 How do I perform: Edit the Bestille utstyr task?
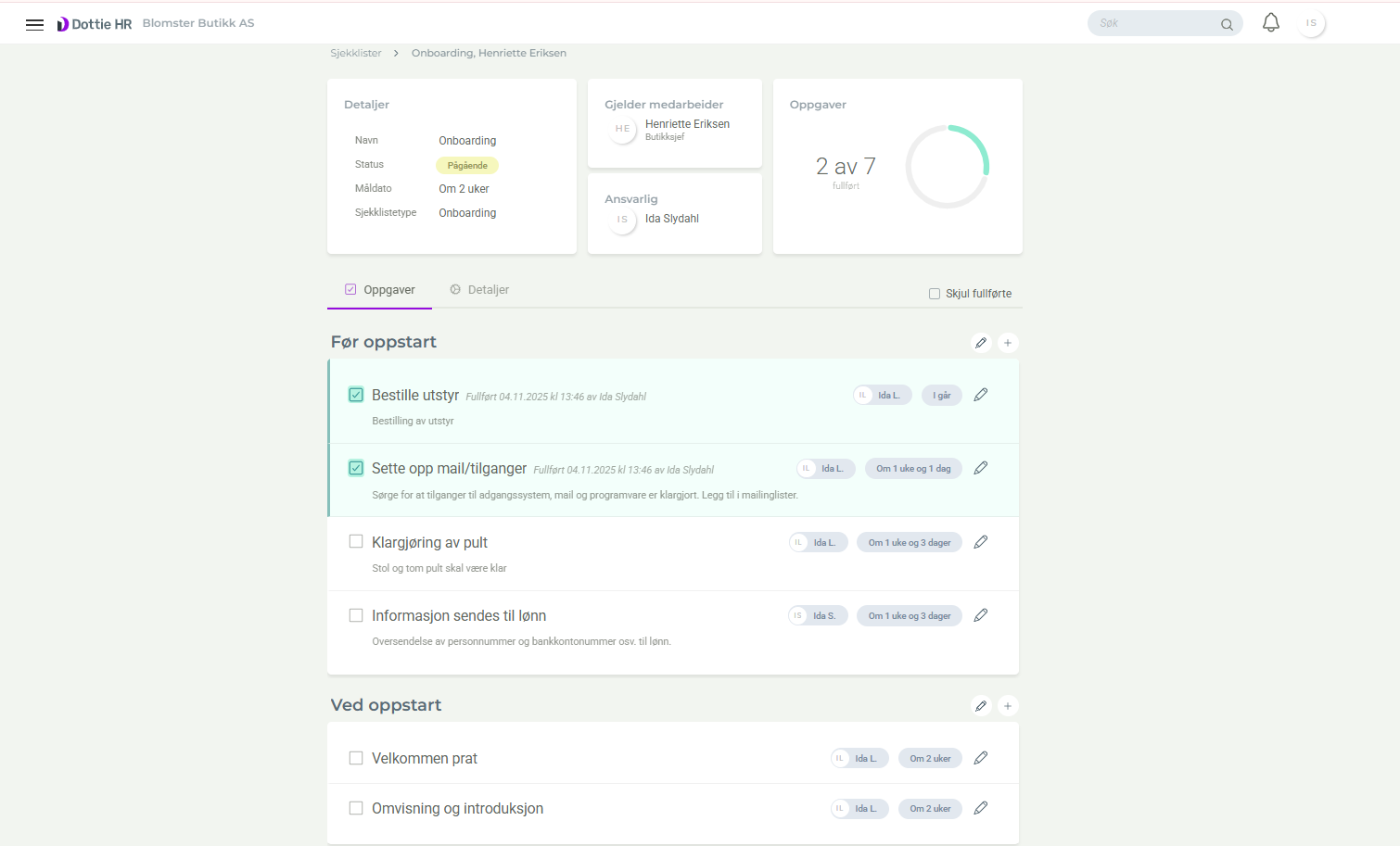[x=980, y=394]
